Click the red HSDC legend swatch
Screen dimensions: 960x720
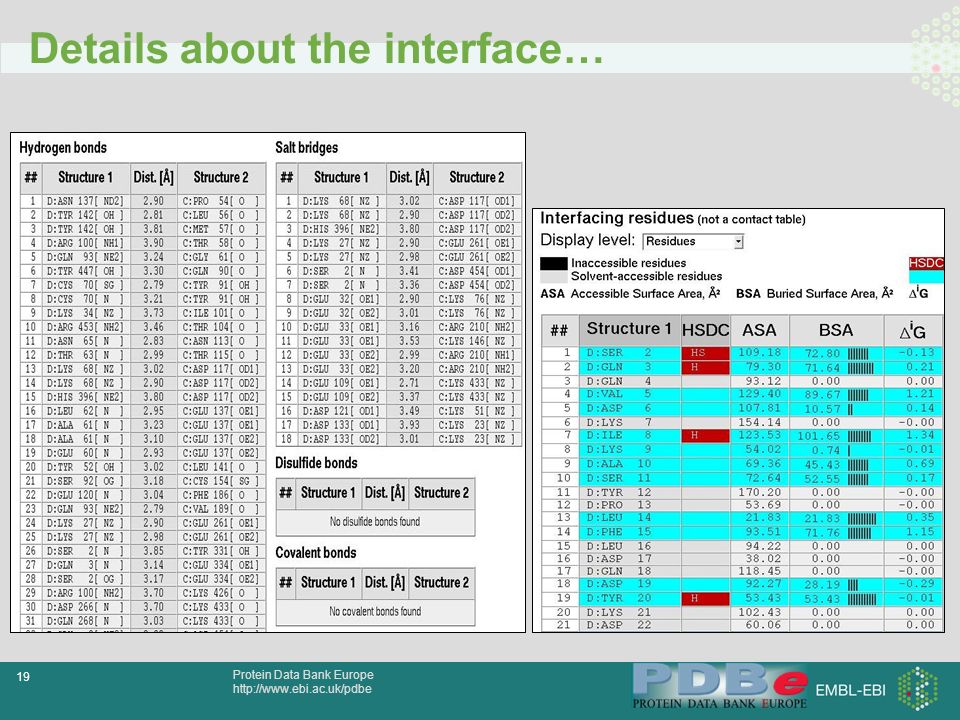click(x=926, y=263)
